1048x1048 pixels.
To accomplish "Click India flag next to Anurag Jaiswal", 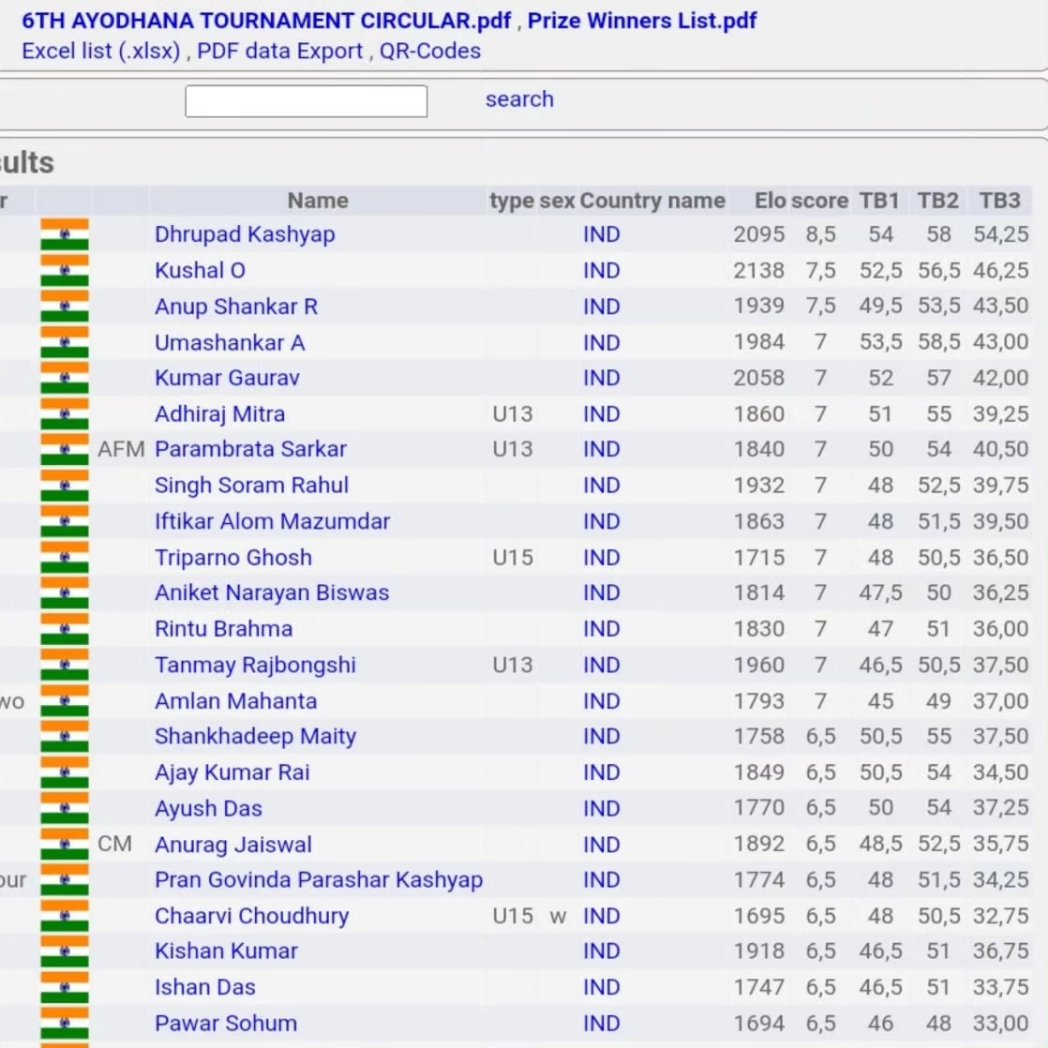I will 64,845.
